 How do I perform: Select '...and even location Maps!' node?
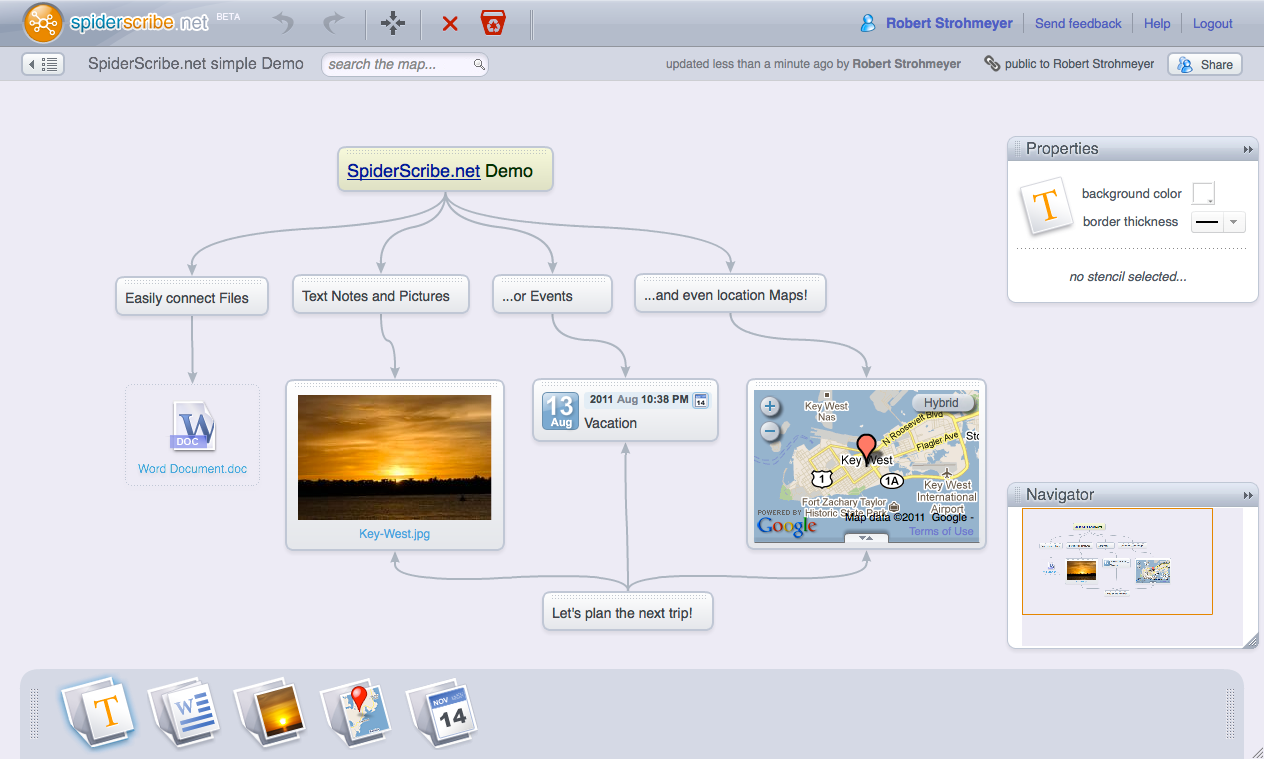[x=730, y=294]
